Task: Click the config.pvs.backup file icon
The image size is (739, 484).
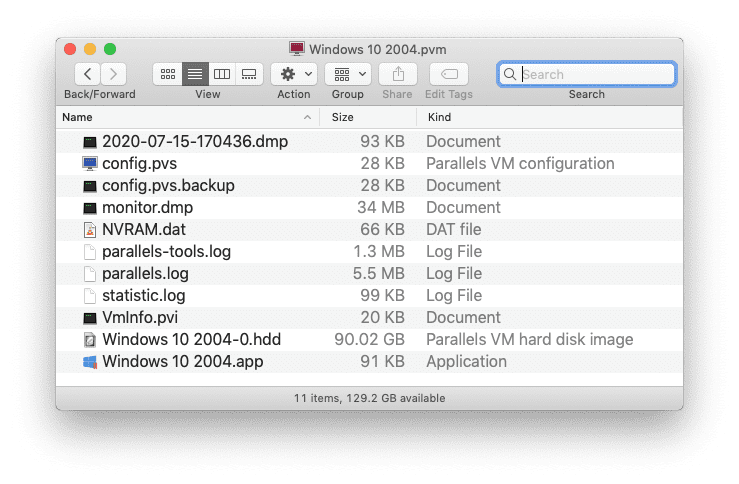Action: [x=90, y=186]
